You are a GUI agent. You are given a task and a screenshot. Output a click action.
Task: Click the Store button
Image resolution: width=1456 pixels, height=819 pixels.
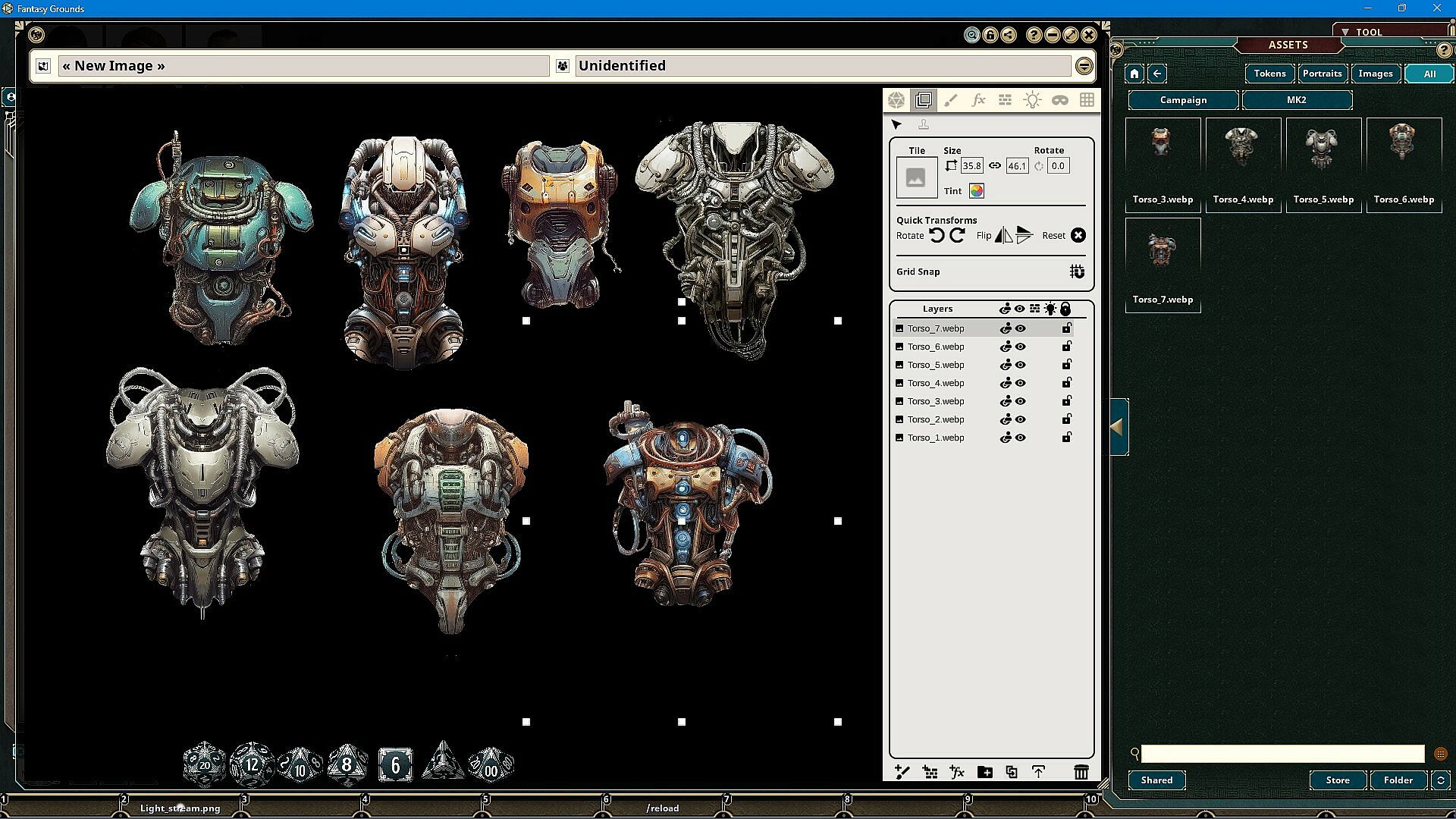(x=1338, y=780)
